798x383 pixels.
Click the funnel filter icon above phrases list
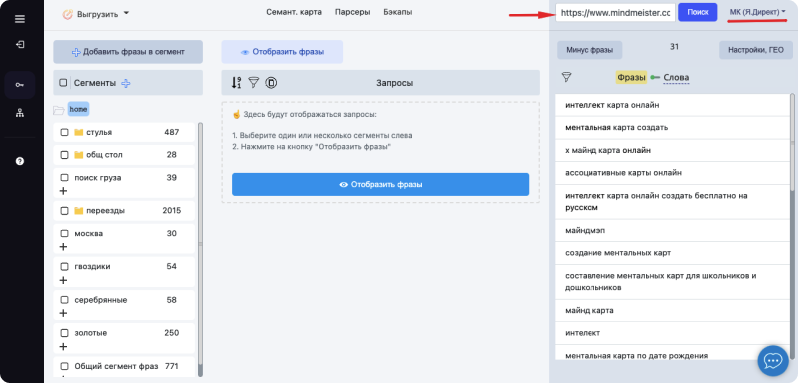(x=566, y=77)
